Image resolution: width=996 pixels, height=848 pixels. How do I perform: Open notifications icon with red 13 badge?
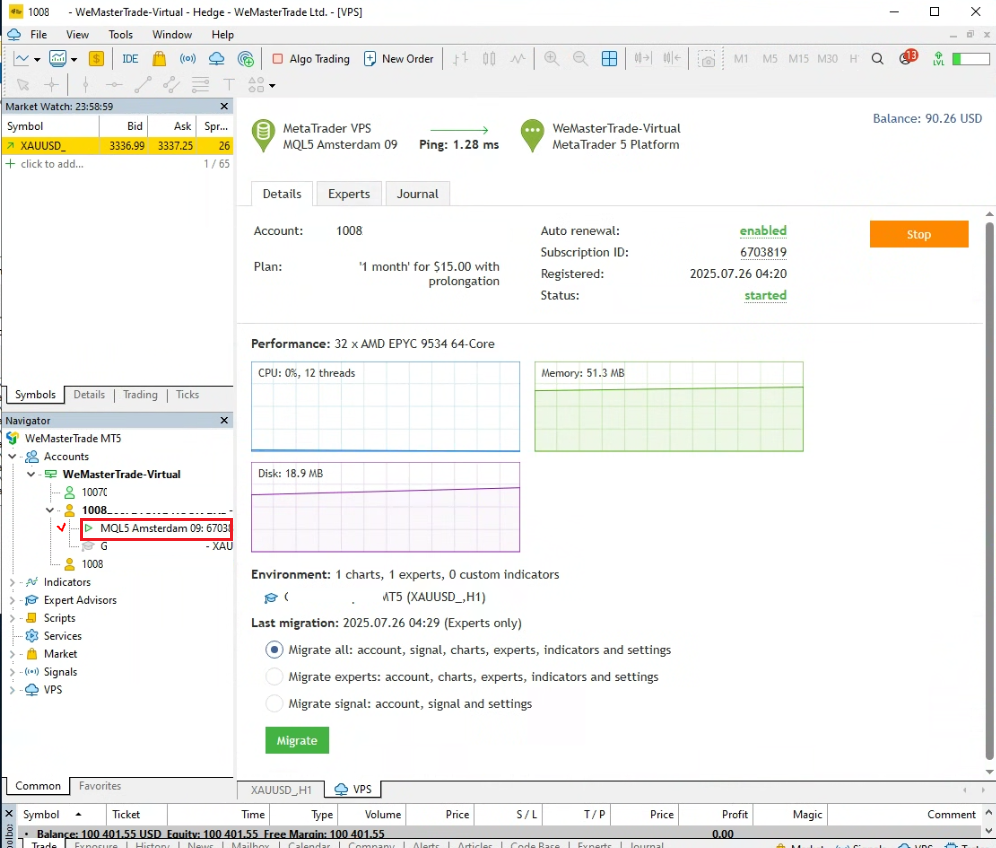pyautogui.click(x=908, y=58)
